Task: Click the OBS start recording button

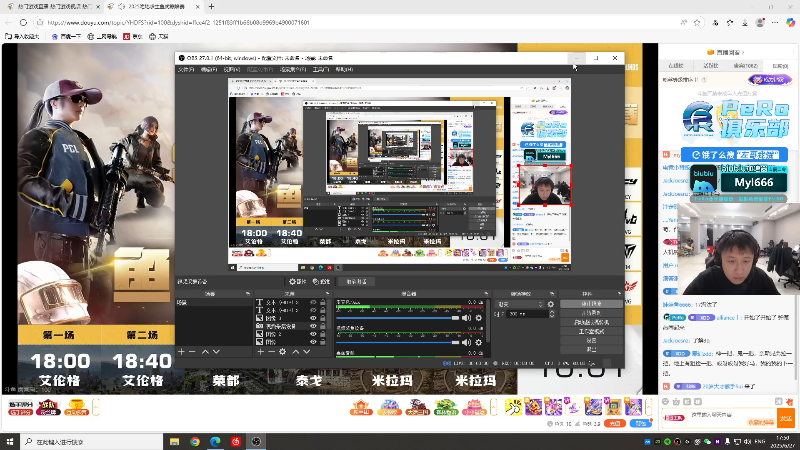Action: (x=591, y=313)
